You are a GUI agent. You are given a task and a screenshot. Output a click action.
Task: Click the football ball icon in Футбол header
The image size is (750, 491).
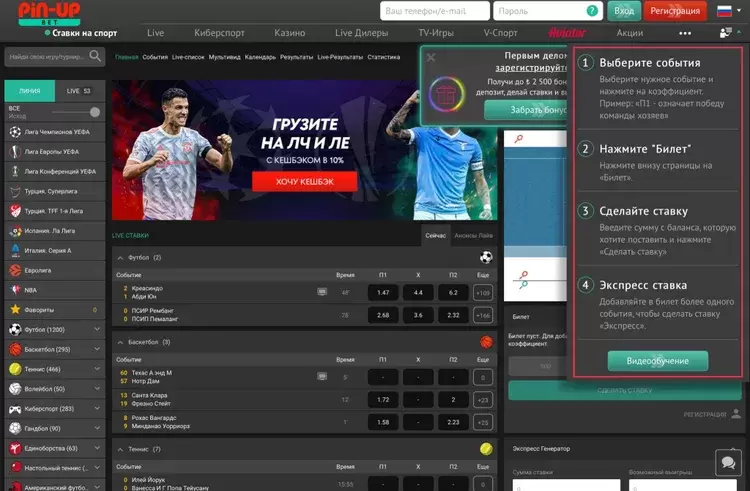486,257
